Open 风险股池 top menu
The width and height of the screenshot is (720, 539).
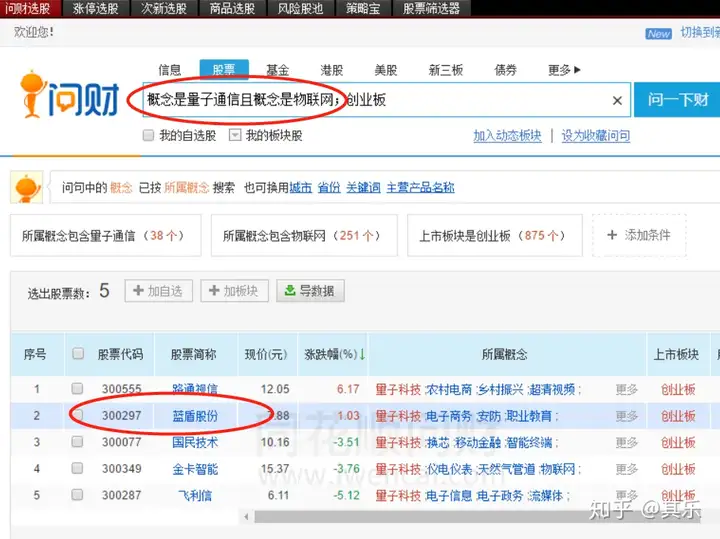[x=301, y=8]
